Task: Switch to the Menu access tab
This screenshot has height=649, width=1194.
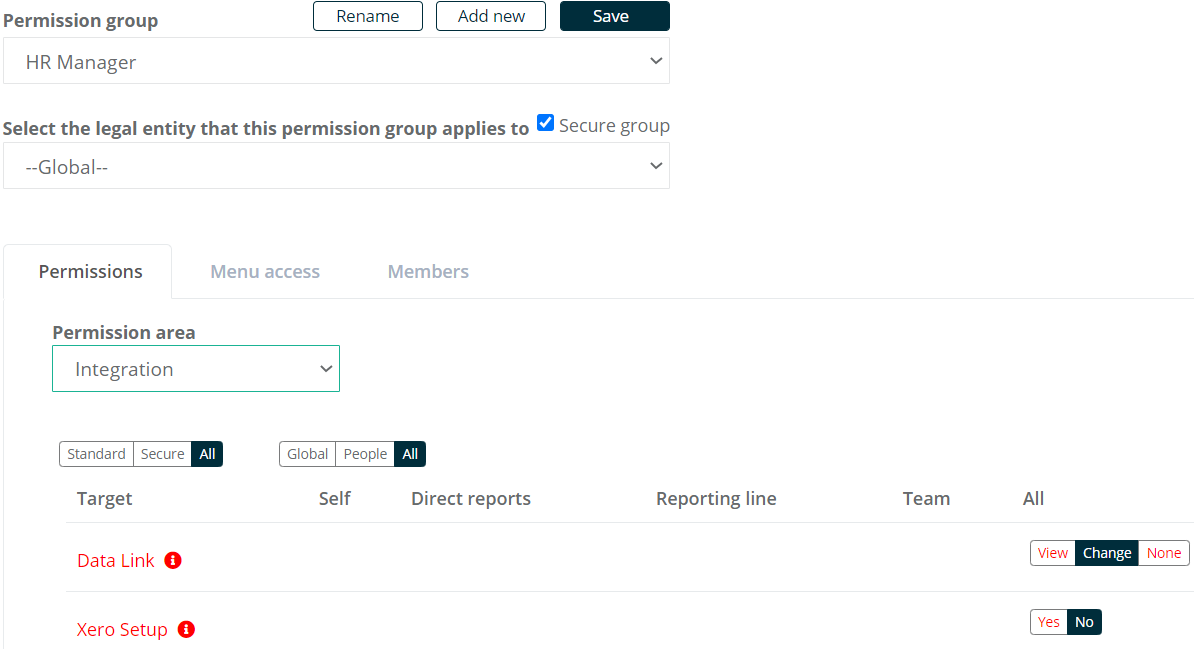Action: (x=265, y=272)
